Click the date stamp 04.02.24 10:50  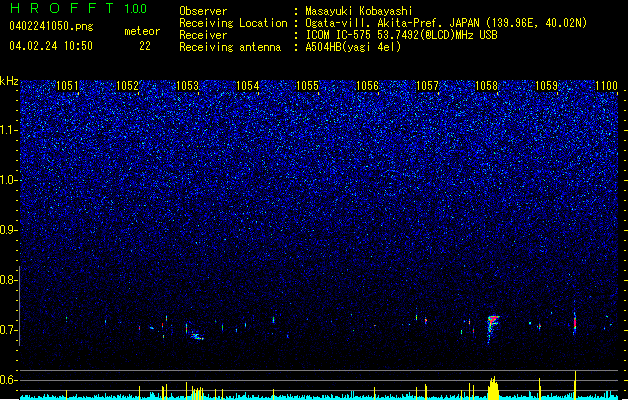(51, 46)
